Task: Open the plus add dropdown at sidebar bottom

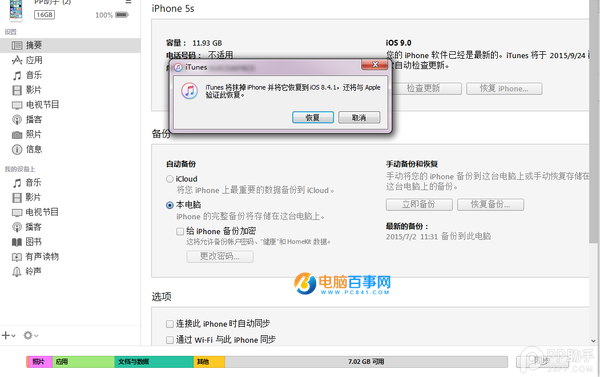Action: click(8, 336)
